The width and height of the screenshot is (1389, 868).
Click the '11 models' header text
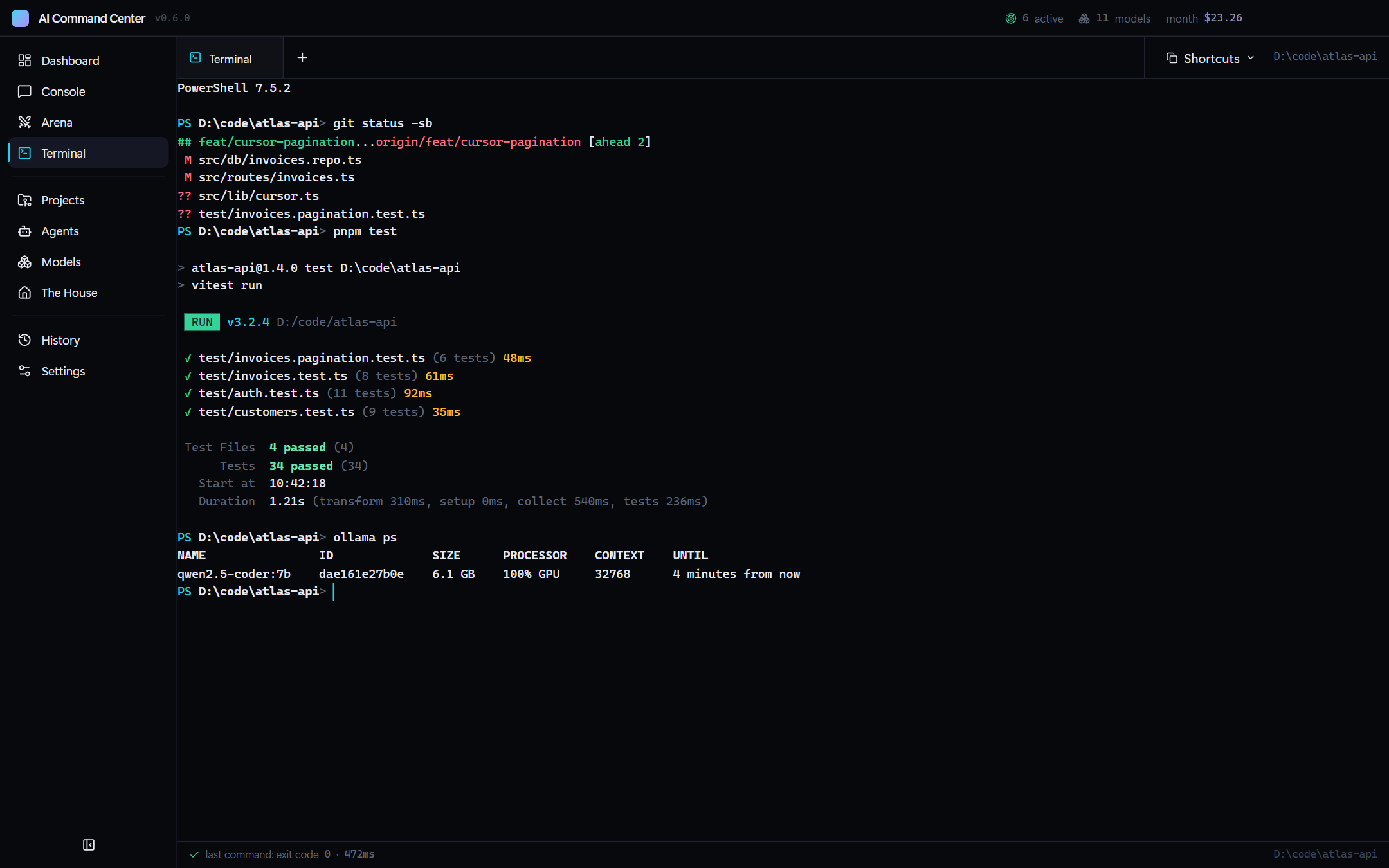click(x=1123, y=19)
